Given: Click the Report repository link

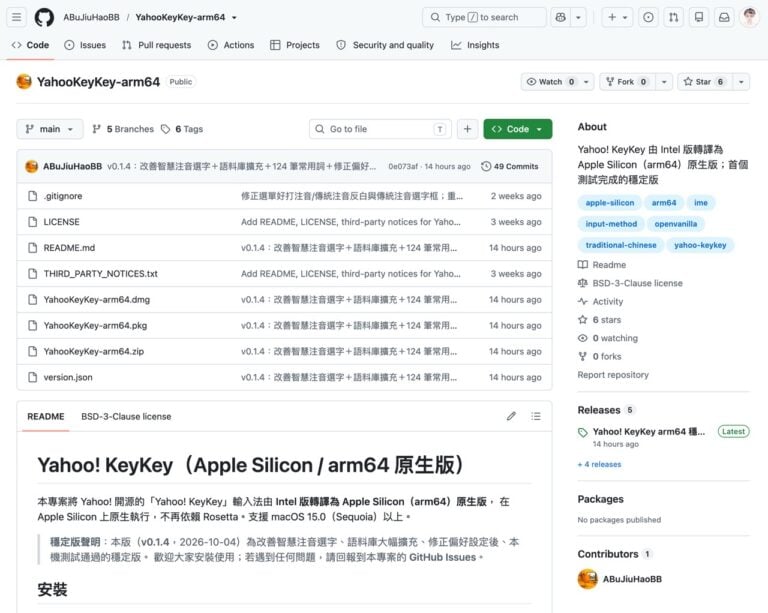Looking at the screenshot, I should [x=613, y=375].
